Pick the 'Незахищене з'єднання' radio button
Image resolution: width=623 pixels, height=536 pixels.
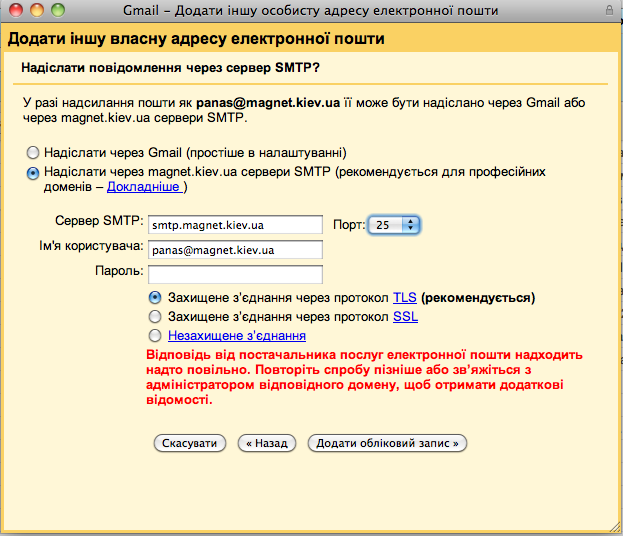tap(155, 336)
